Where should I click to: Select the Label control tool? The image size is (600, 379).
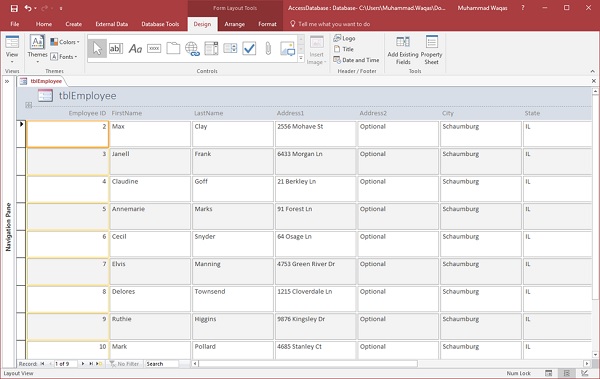(135, 49)
